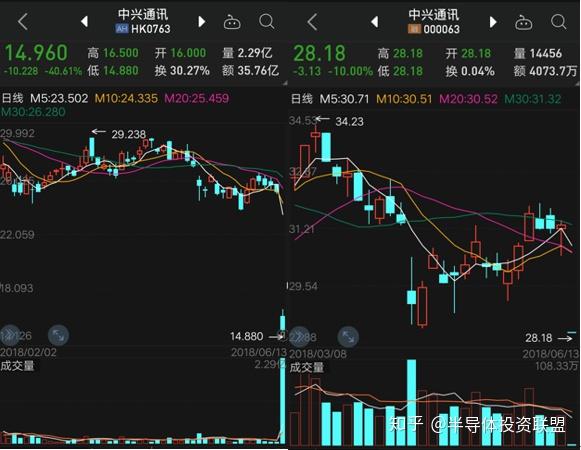This screenshot has width=581, height=450.
Task: Open search in the right 000063 panel
Action: pyautogui.click(x=558, y=22)
